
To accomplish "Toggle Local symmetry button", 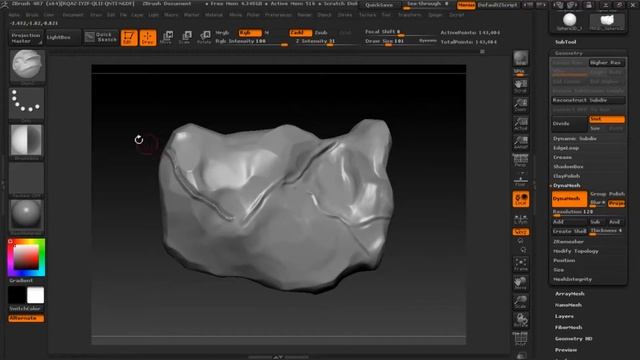I will [520, 199].
